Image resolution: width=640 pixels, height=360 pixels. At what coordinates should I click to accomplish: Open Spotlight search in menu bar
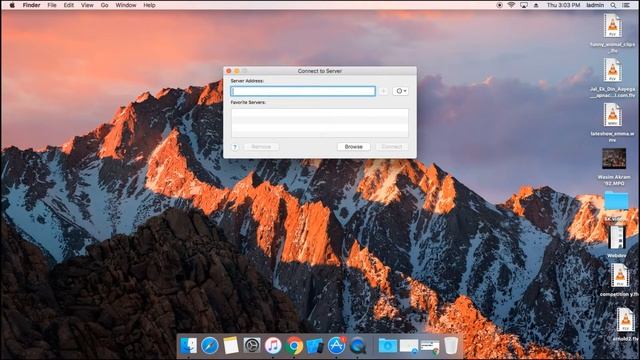click(613, 5)
